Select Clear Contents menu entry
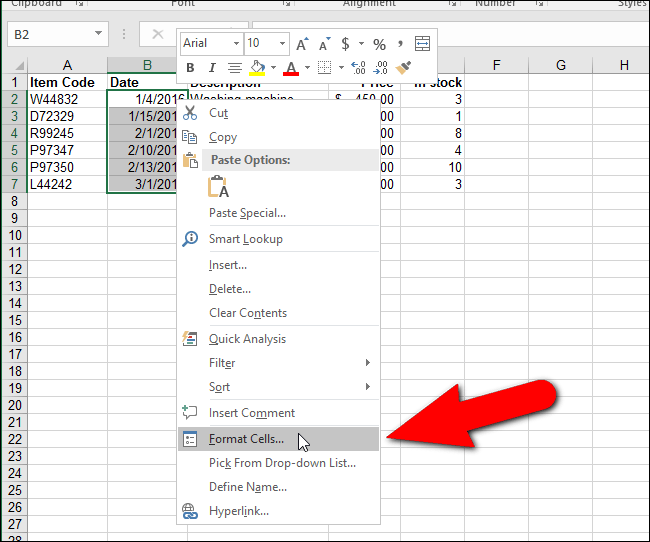The height and width of the screenshot is (542, 650). pyautogui.click(x=279, y=313)
